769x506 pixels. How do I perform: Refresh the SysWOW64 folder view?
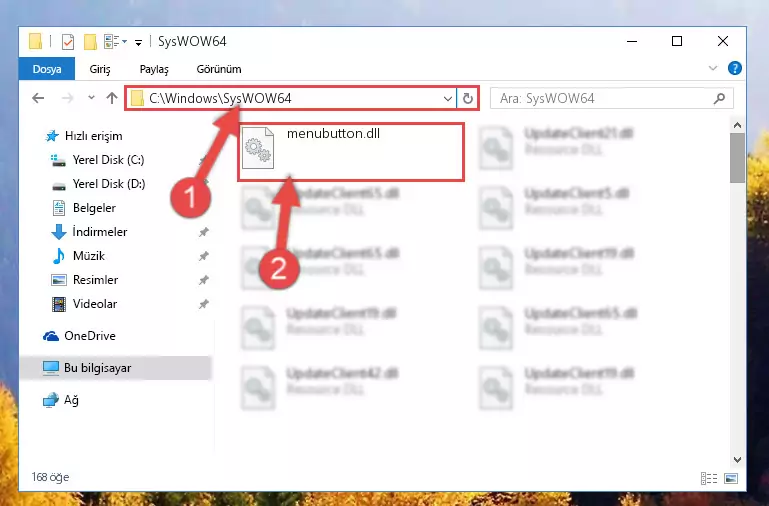tap(468, 99)
